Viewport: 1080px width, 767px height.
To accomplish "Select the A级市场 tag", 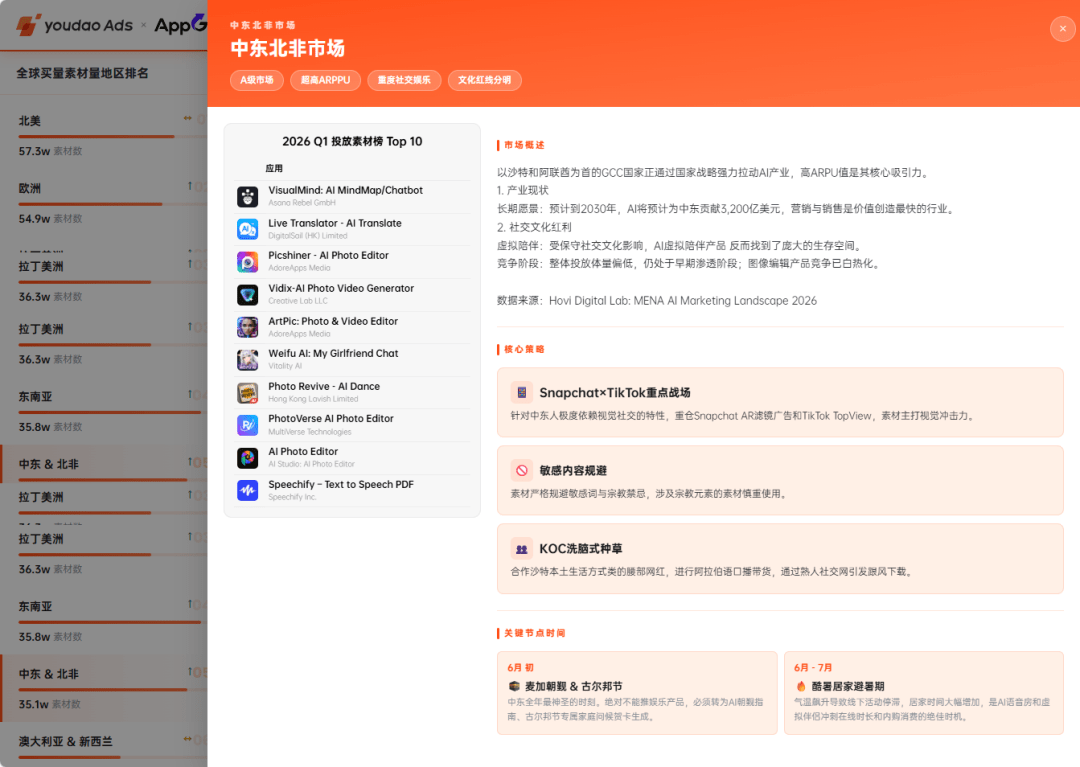I will (257, 81).
